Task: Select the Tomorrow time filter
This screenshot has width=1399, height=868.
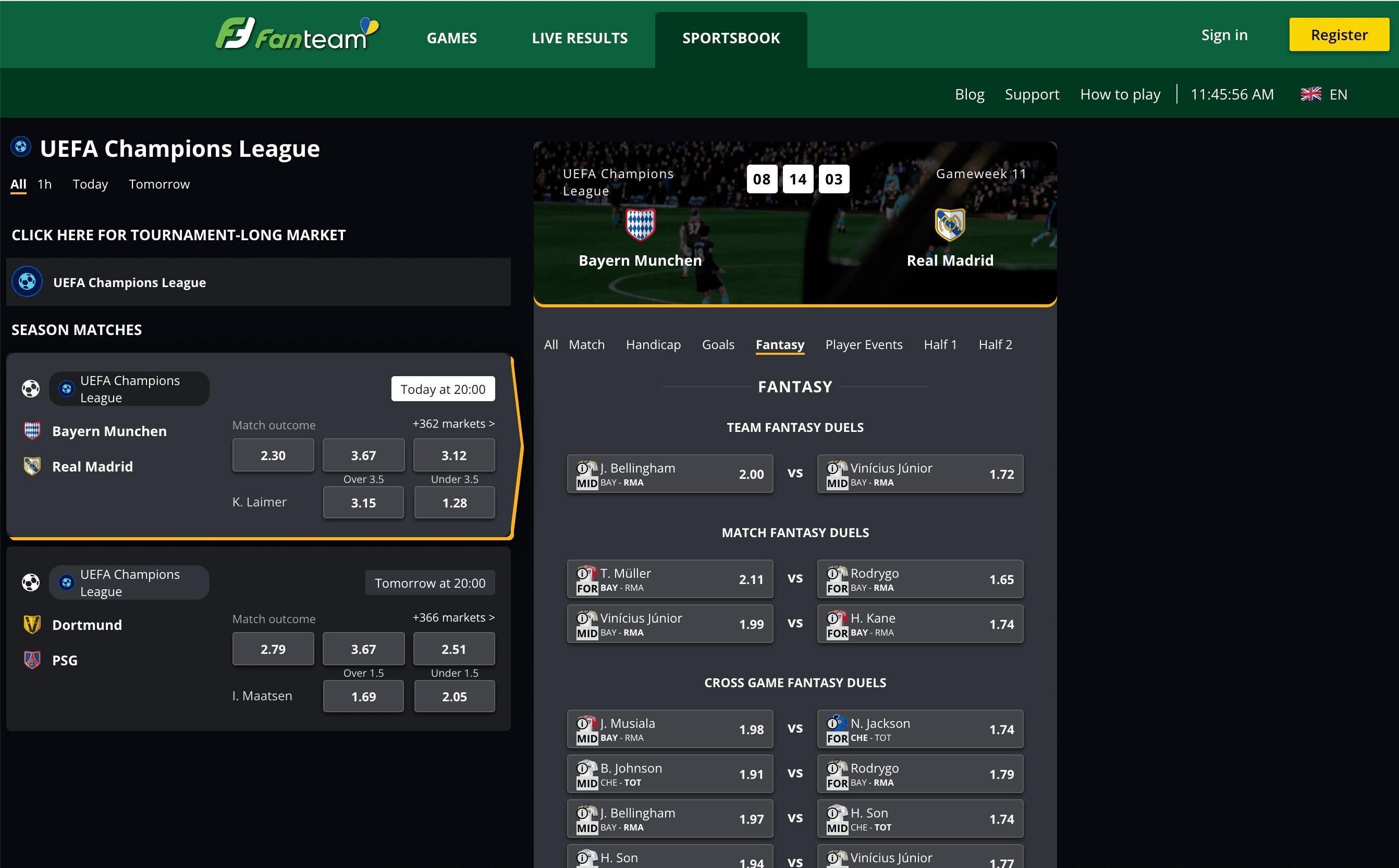Action: point(159,184)
